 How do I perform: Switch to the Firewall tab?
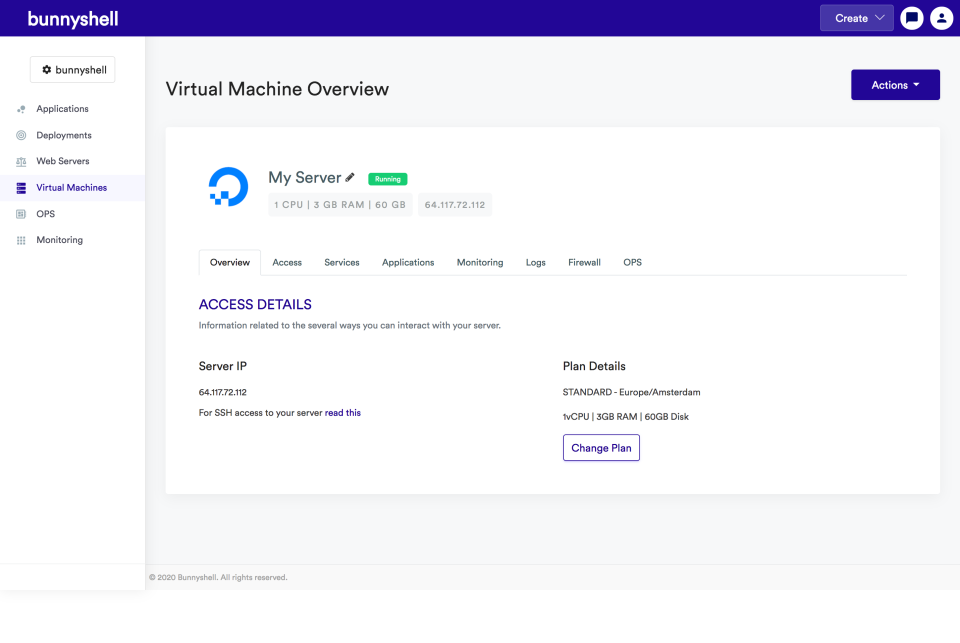tap(584, 262)
